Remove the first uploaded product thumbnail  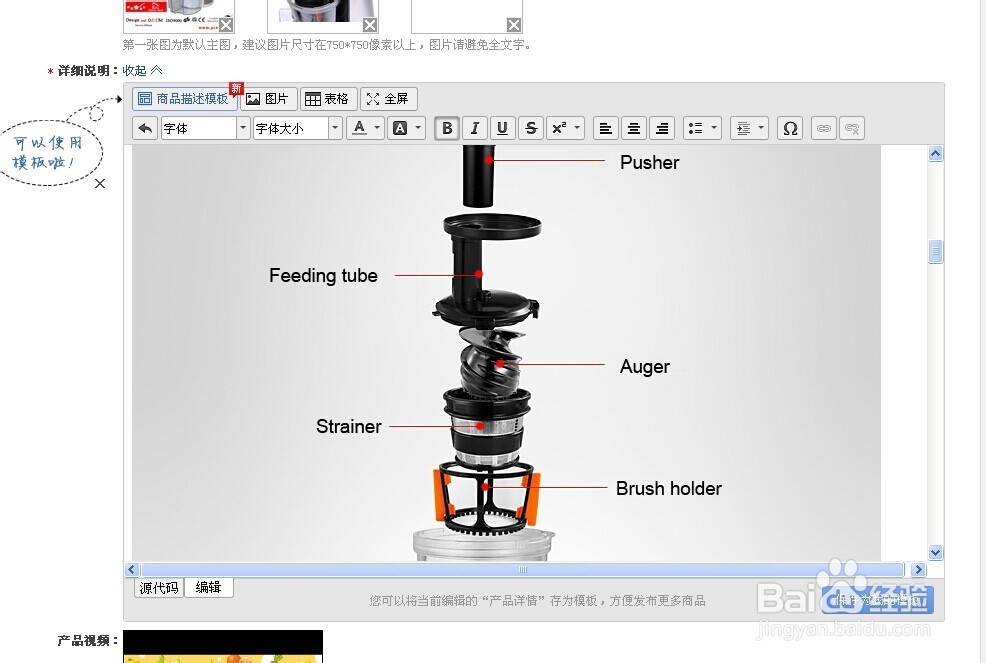pos(226,25)
